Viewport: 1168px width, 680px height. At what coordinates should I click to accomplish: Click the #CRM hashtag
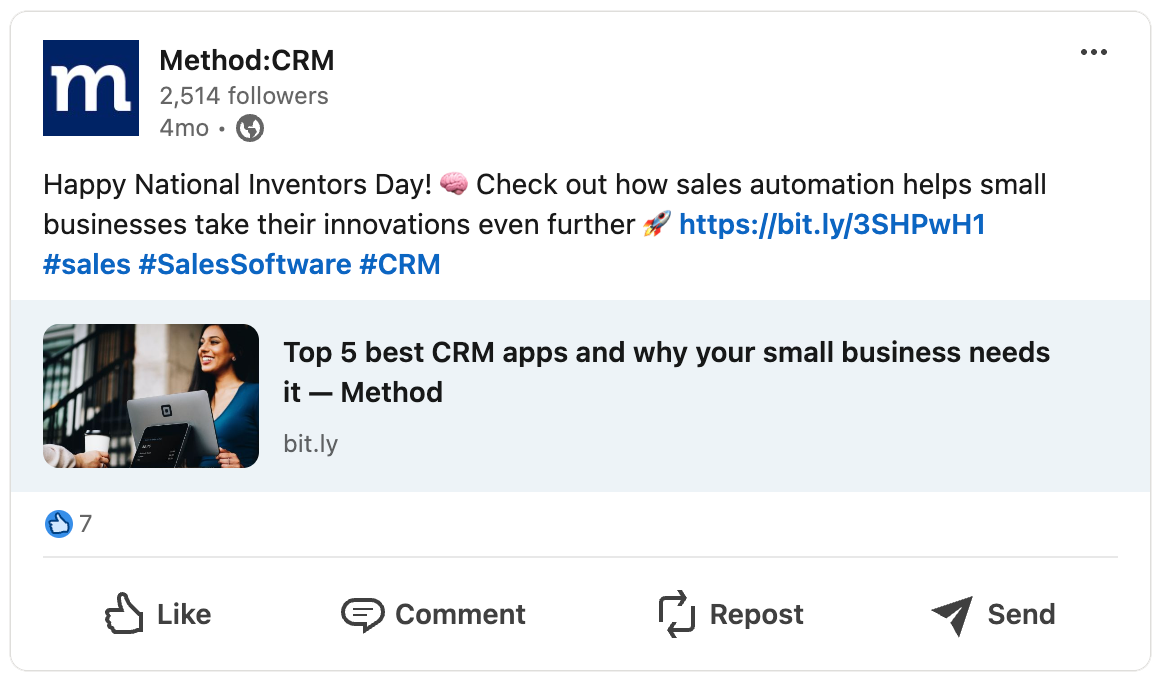400,265
